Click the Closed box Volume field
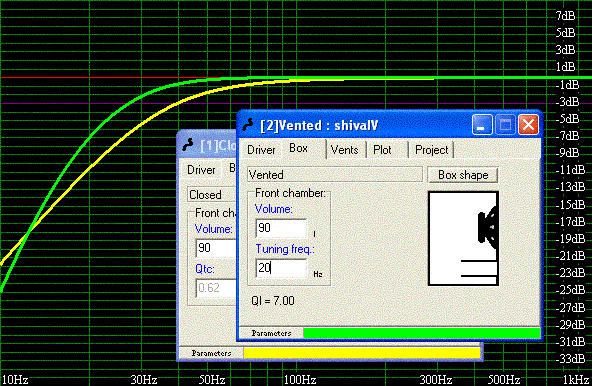The image size is (592, 386). [216, 248]
